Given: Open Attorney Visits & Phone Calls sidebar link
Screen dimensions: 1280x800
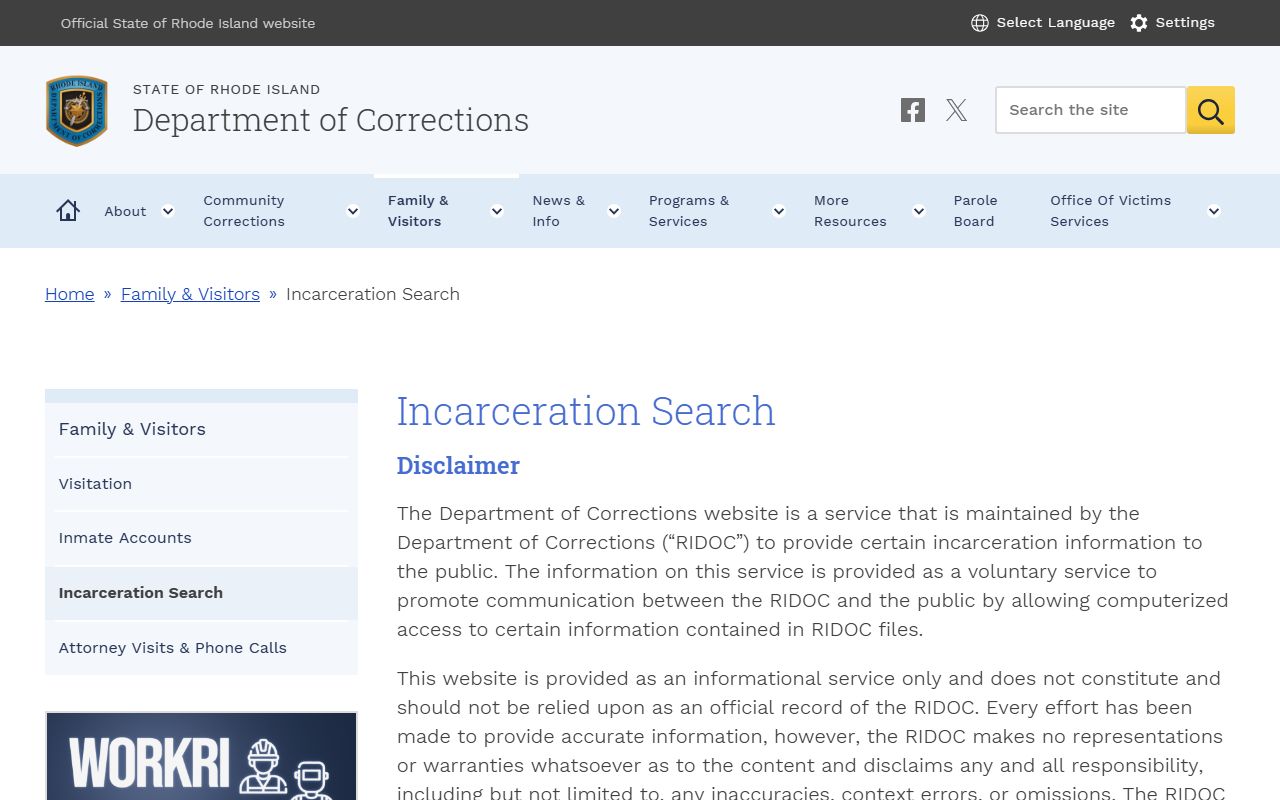Looking at the screenshot, I should pyautogui.click(x=201, y=648).
